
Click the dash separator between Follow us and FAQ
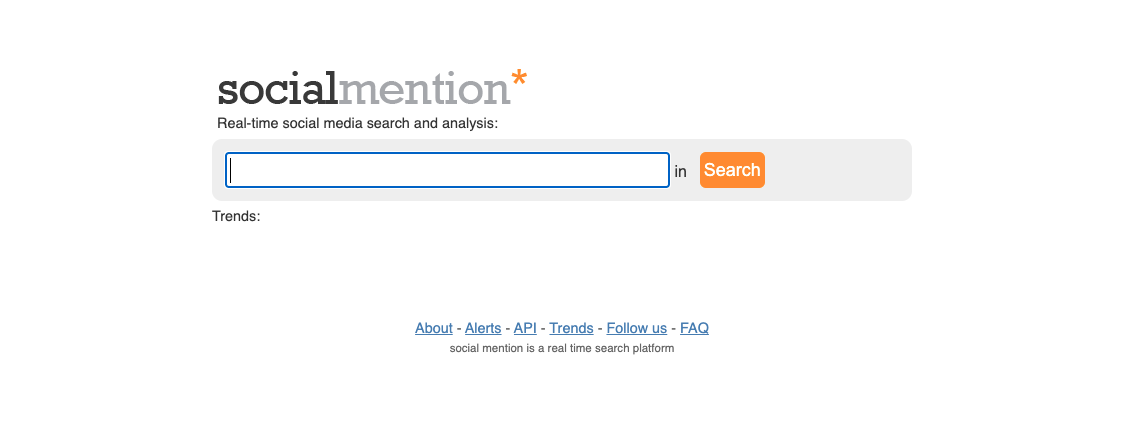pyautogui.click(x=673, y=328)
